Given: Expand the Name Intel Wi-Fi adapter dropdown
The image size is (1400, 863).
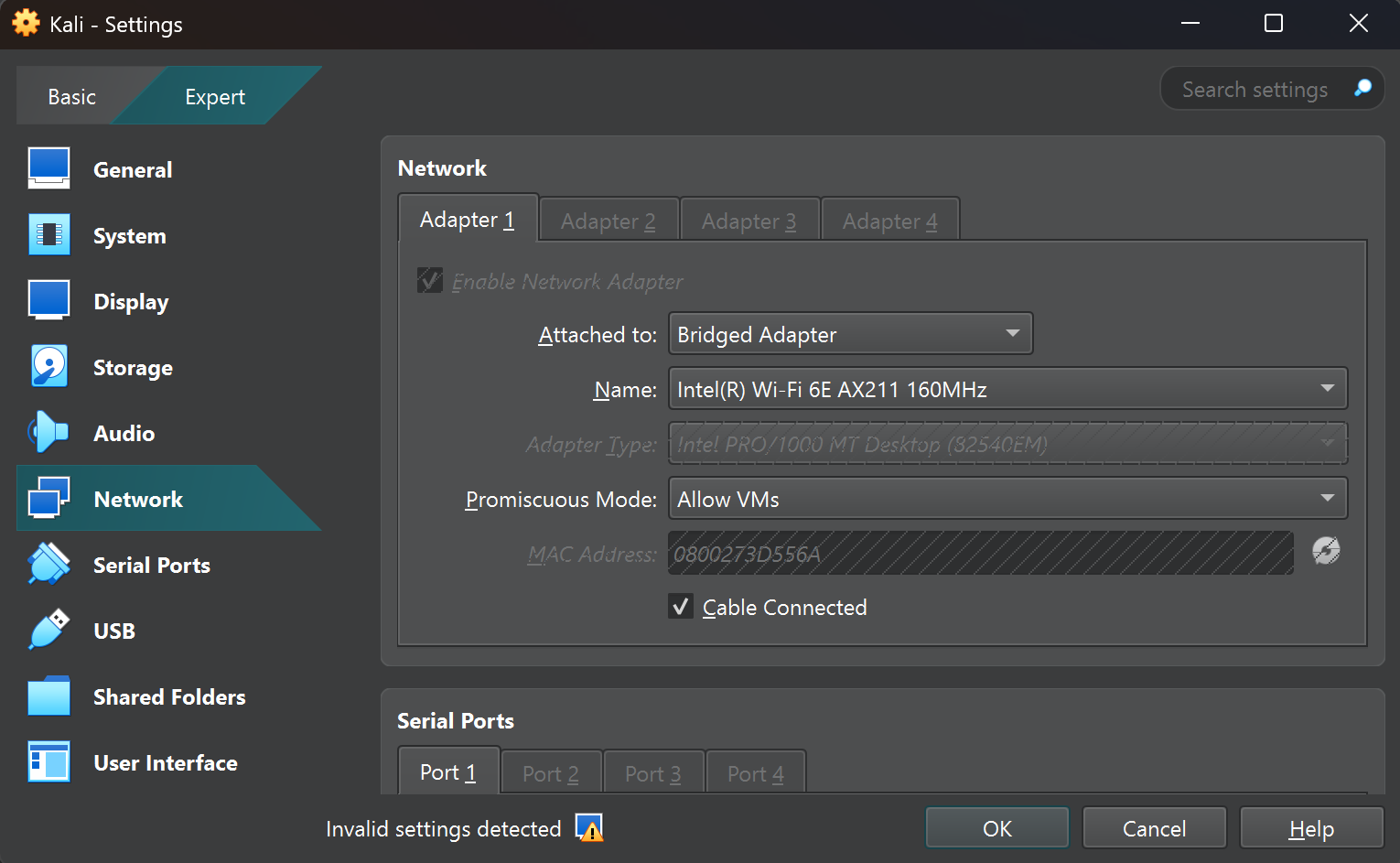Looking at the screenshot, I should [x=1008, y=389].
